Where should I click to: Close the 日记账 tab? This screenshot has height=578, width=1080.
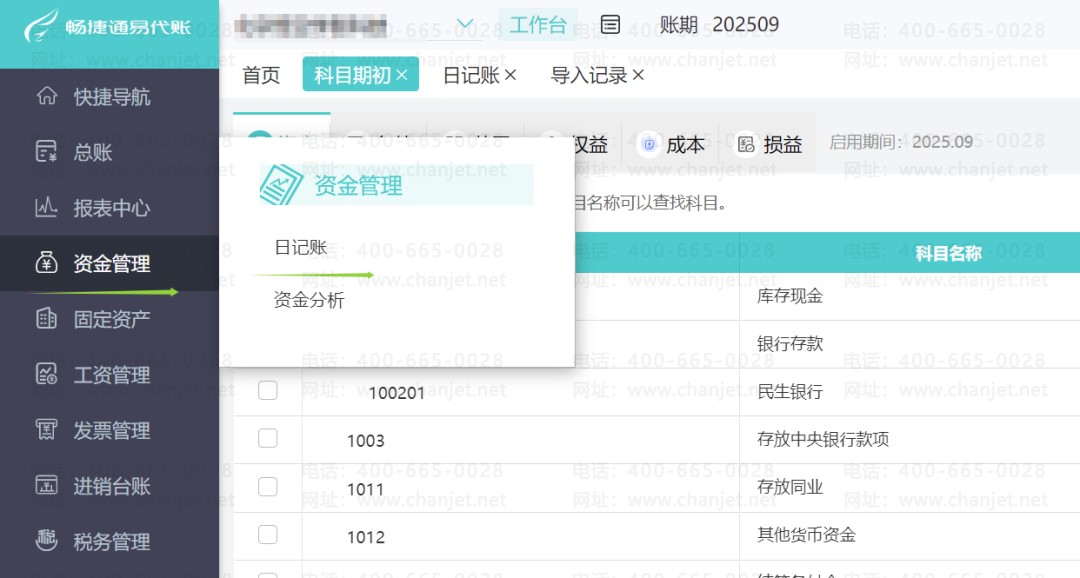tap(510, 74)
